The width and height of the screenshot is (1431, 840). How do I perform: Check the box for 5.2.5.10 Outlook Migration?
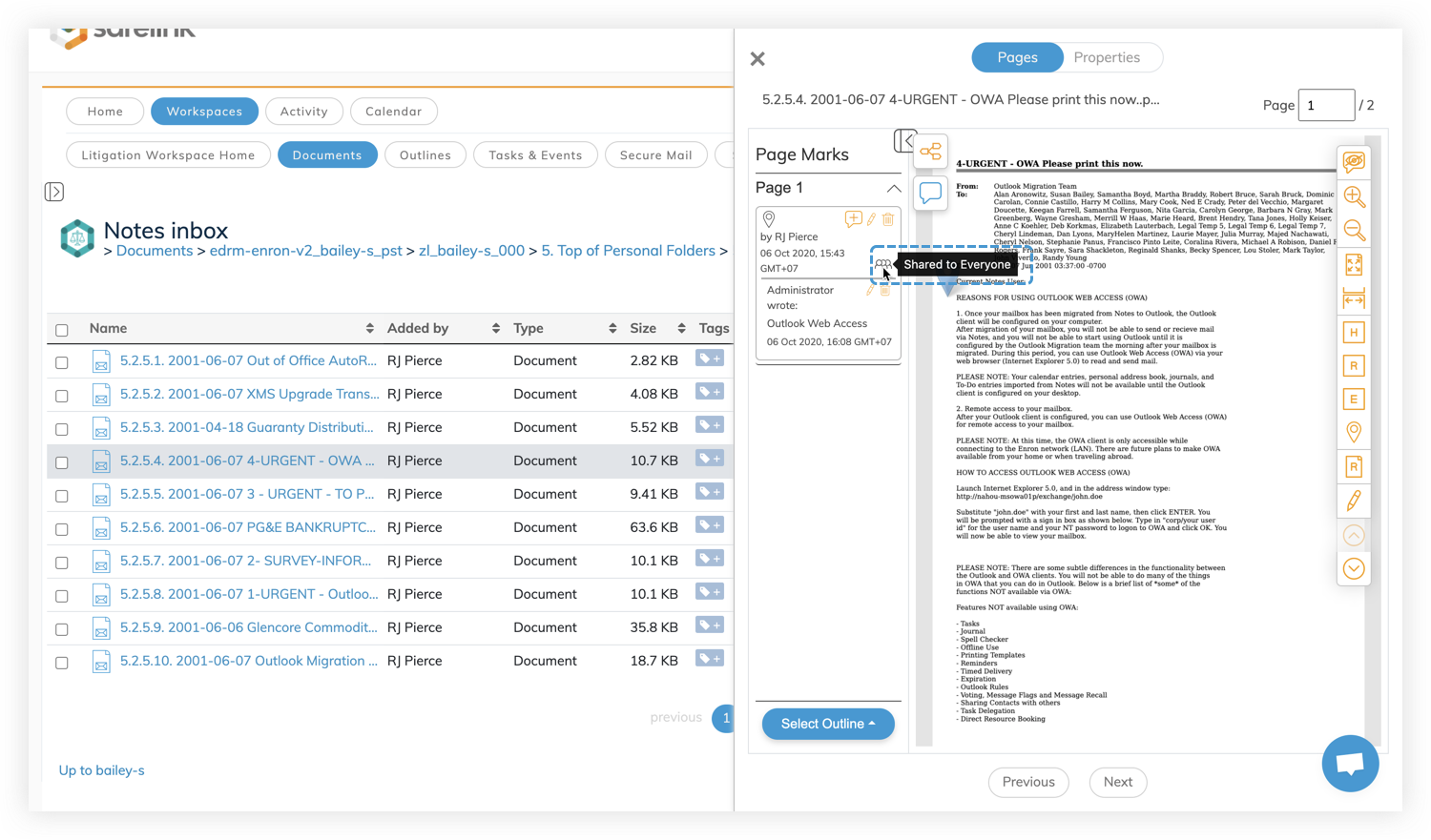click(62, 663)
